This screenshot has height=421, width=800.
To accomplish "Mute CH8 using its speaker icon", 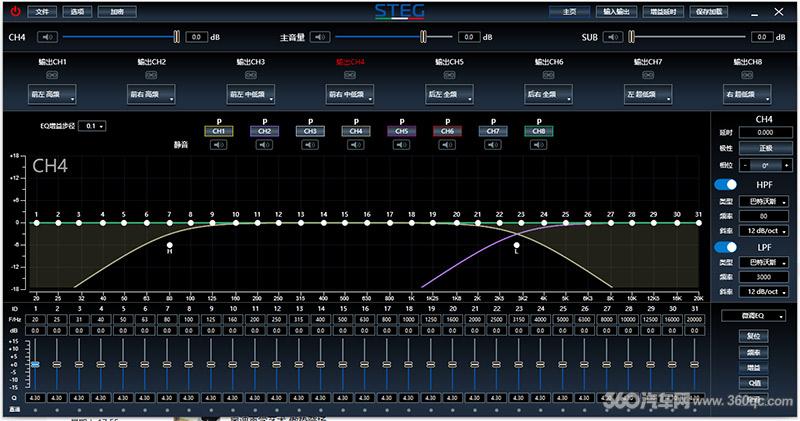I will tap(539, 145).
